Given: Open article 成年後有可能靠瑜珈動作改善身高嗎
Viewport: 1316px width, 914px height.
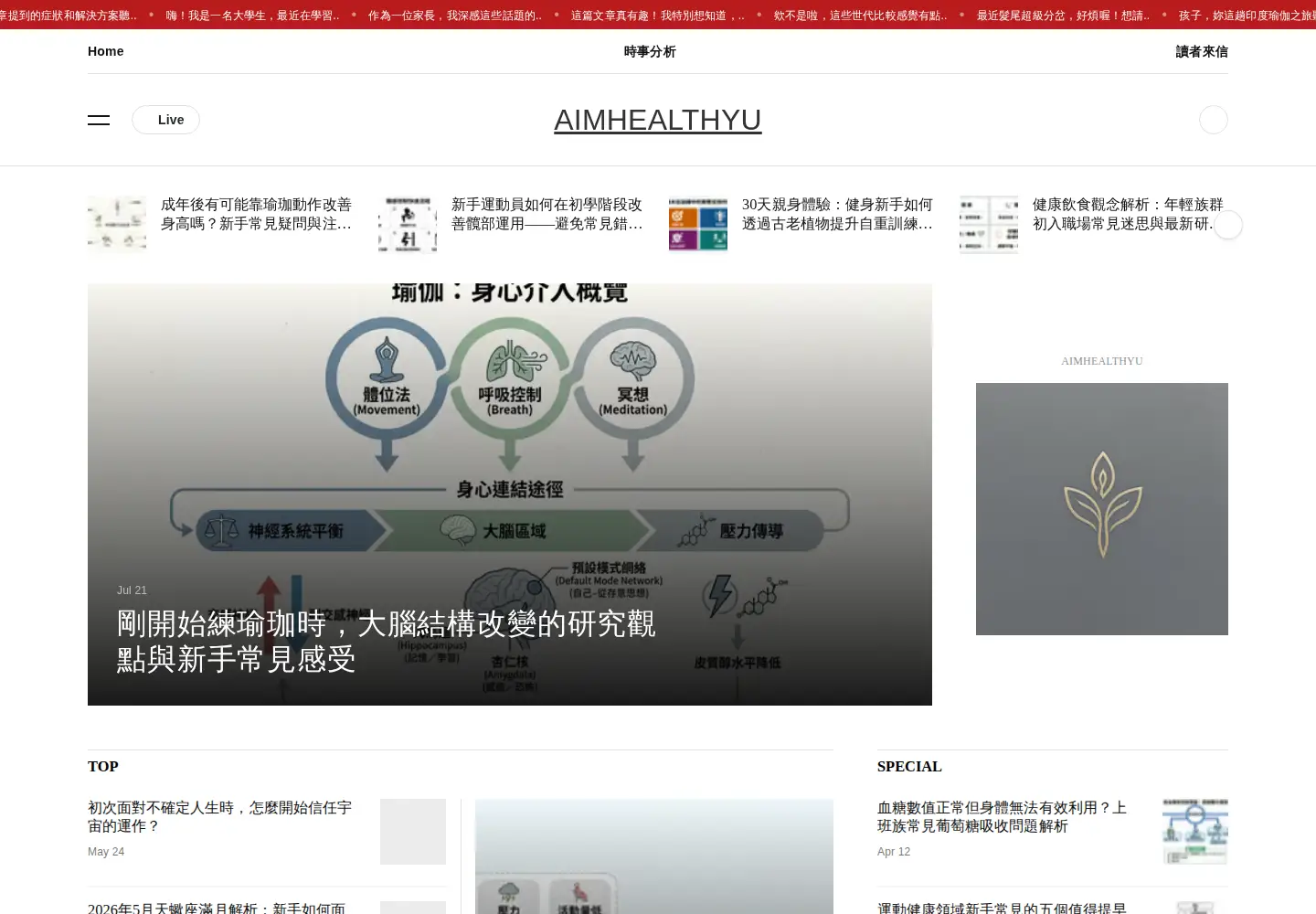Looking at the screenshot, I should click(257, 214).
